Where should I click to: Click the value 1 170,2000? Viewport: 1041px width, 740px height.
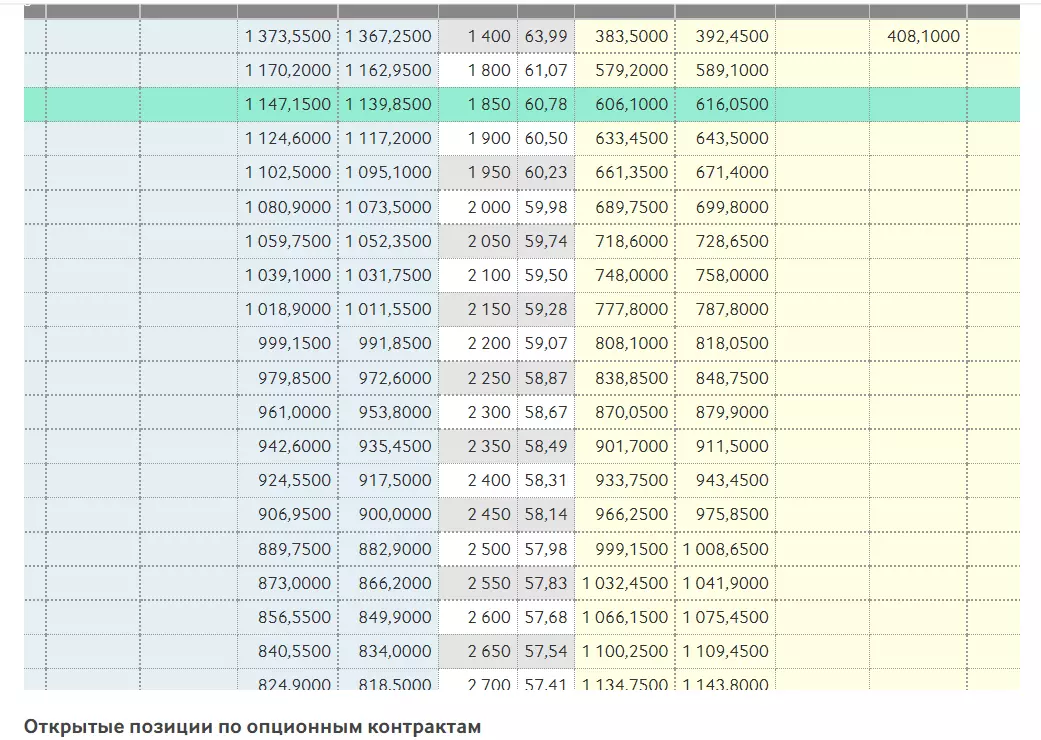point(287,70)
